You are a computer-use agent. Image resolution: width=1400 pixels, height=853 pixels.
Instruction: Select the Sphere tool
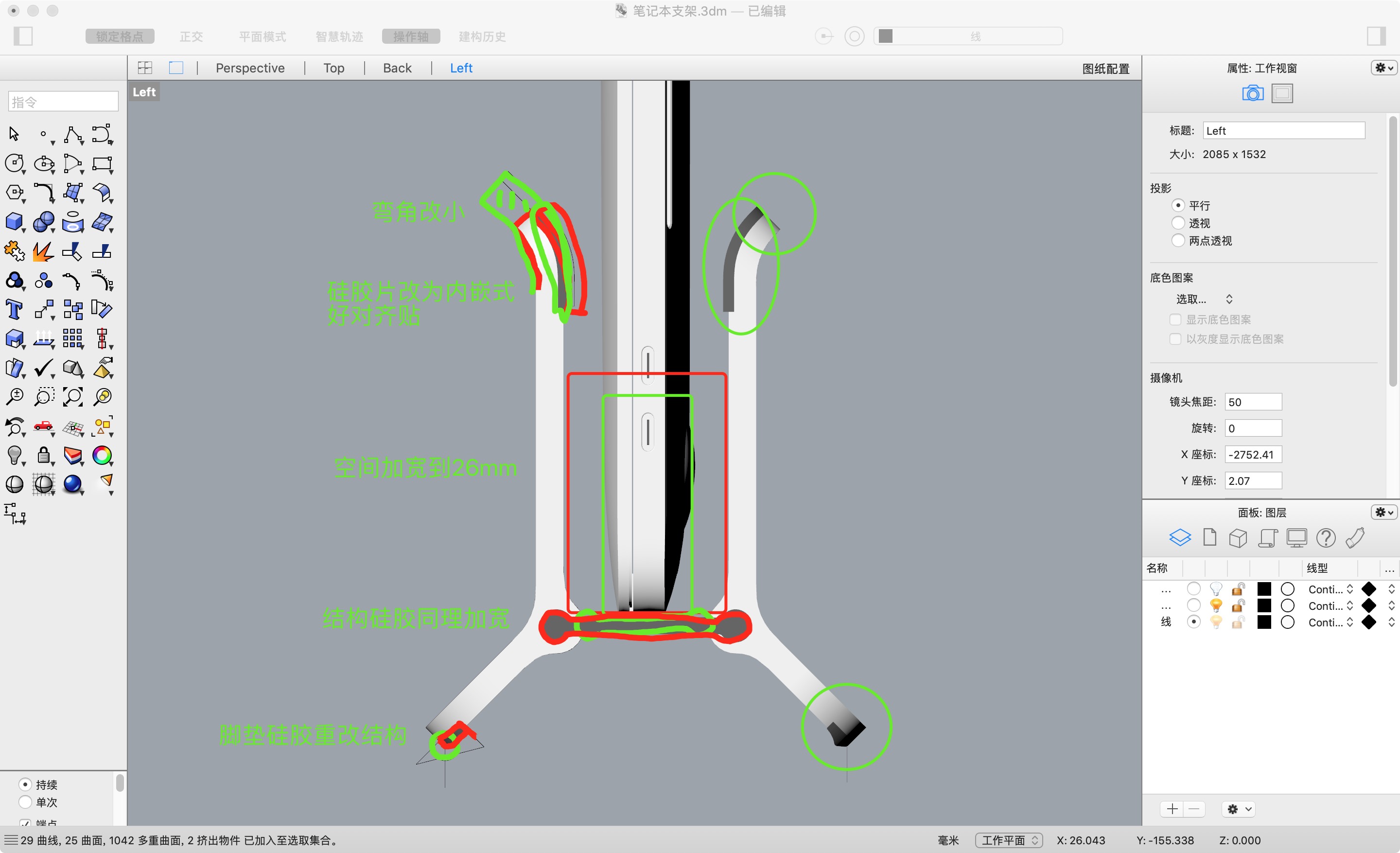44,222
